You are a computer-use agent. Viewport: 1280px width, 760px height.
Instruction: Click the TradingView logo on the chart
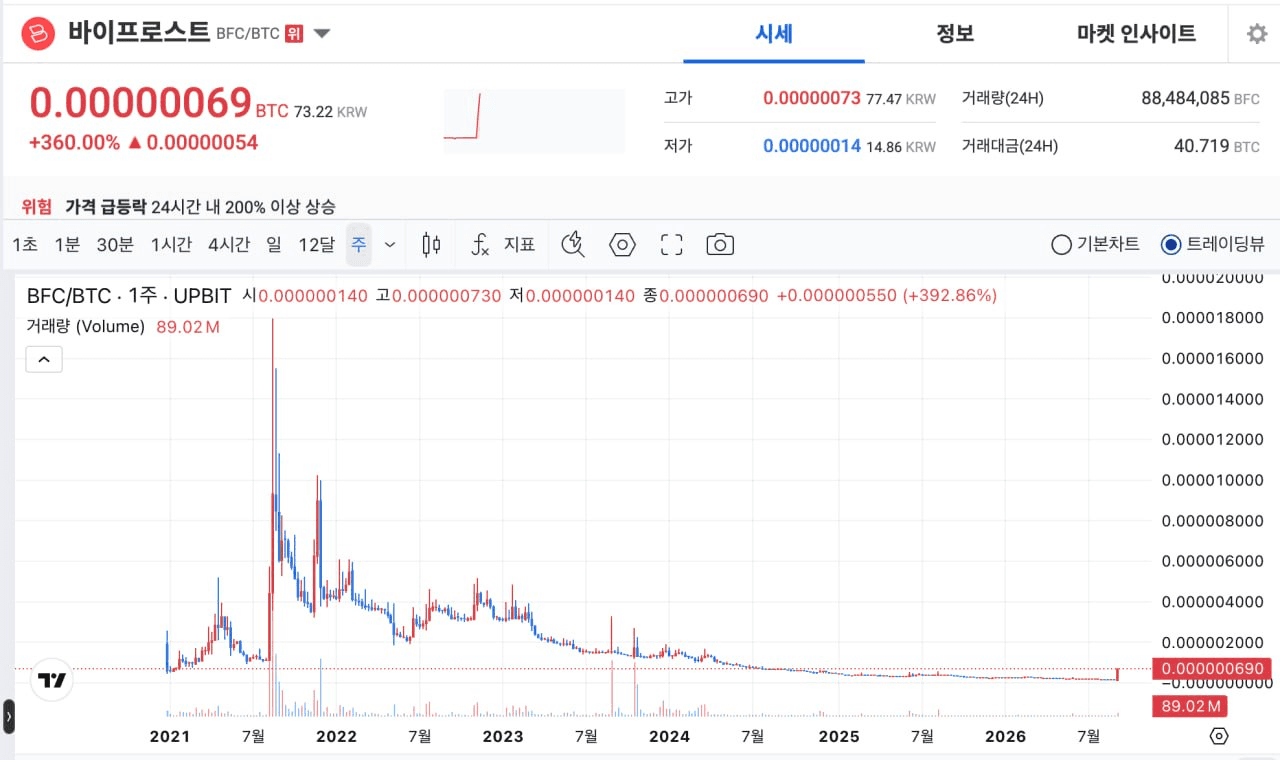click(52, 681)
